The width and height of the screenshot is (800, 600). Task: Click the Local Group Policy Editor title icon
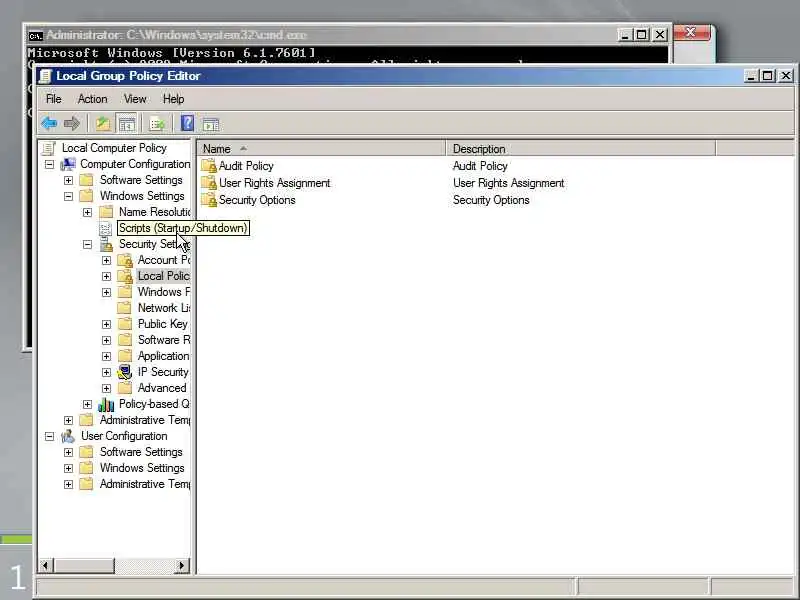click(x=45, y=76)
